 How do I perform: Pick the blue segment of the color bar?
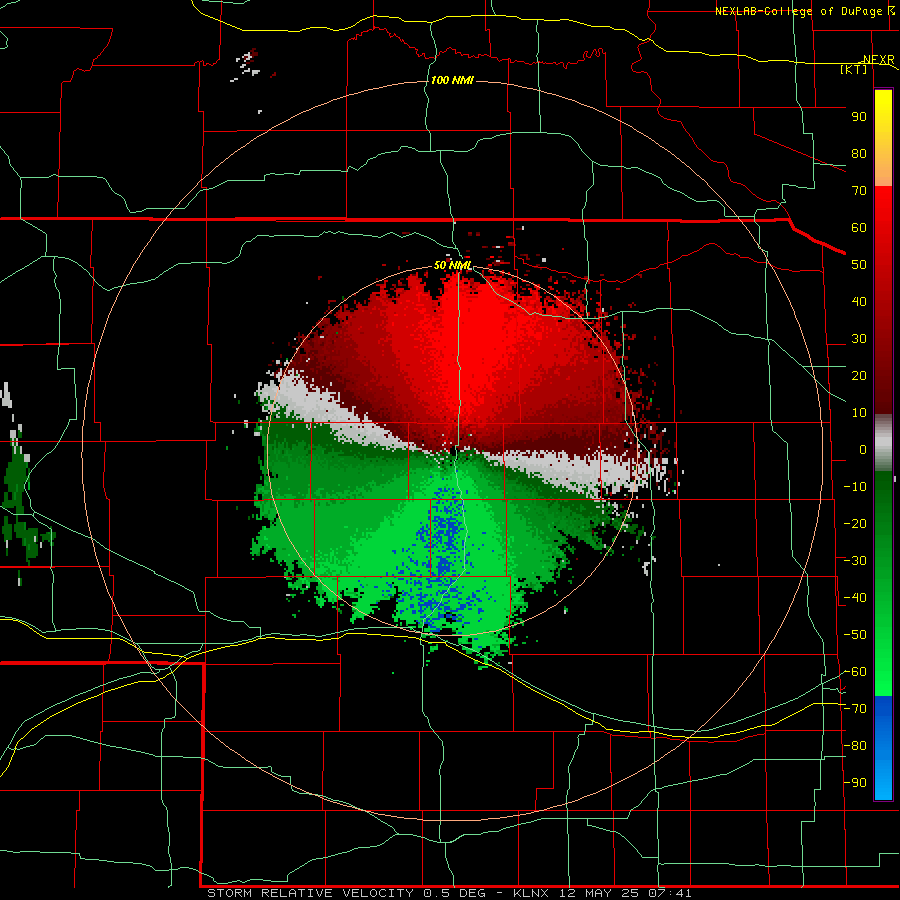click(x=883, y=746)
